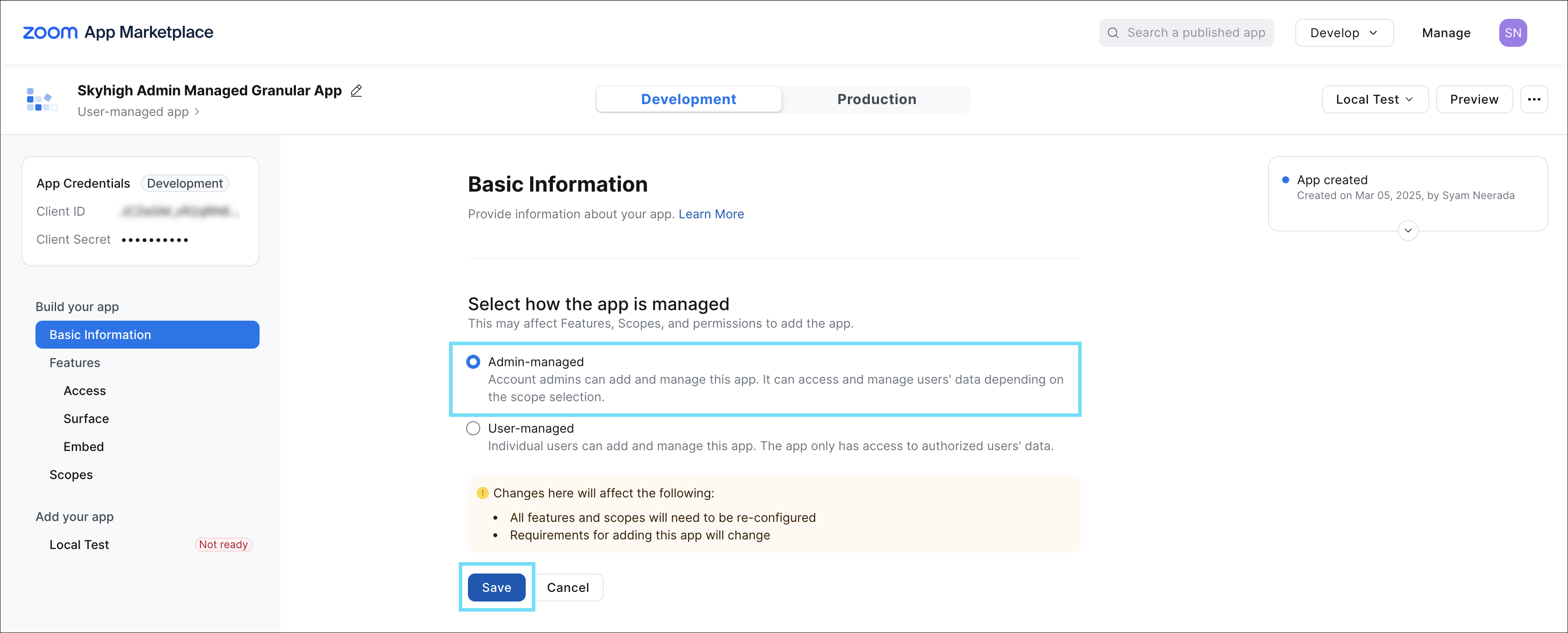Click the Search a published app field
The height and width of the screenshot is (633, 1568).
point(1195,33)
